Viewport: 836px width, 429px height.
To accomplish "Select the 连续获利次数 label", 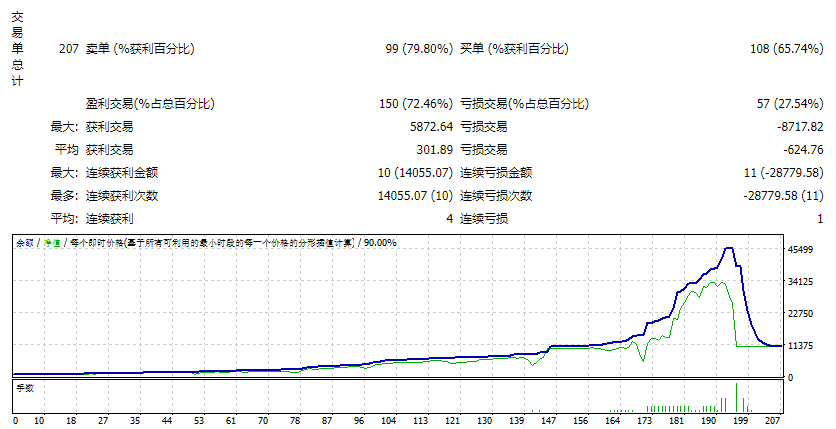I will coord(122,196).
